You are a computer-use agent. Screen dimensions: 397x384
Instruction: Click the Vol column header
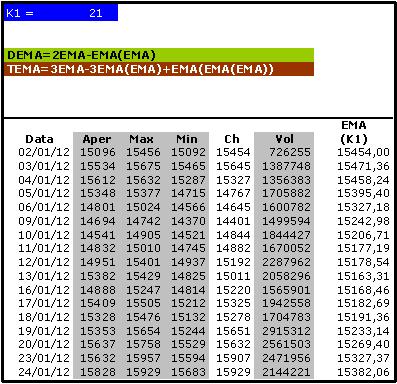click(284, 139)
